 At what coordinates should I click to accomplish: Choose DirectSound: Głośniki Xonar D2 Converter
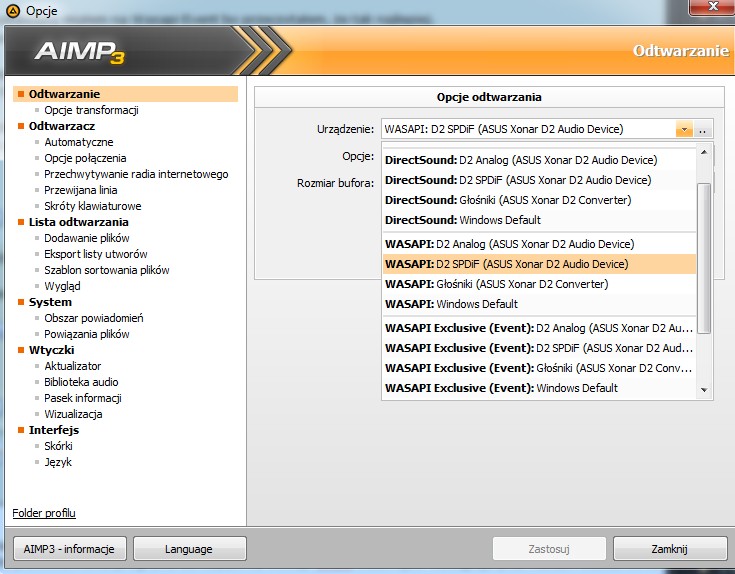pyautogui.click(x=539, y=200)
